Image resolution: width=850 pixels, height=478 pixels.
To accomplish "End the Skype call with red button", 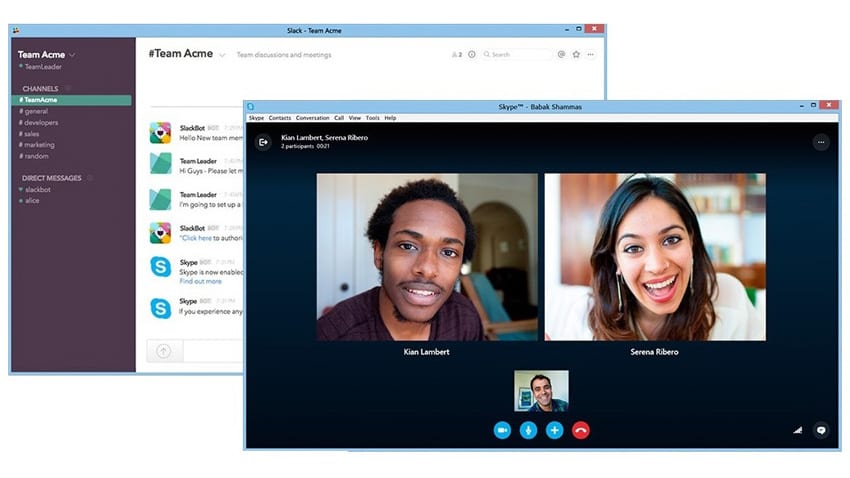I will tap(581, 430).
